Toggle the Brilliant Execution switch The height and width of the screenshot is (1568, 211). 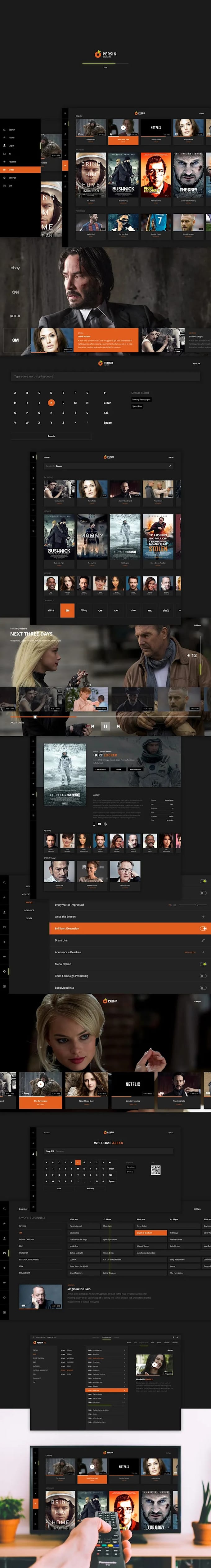(204, 928)
